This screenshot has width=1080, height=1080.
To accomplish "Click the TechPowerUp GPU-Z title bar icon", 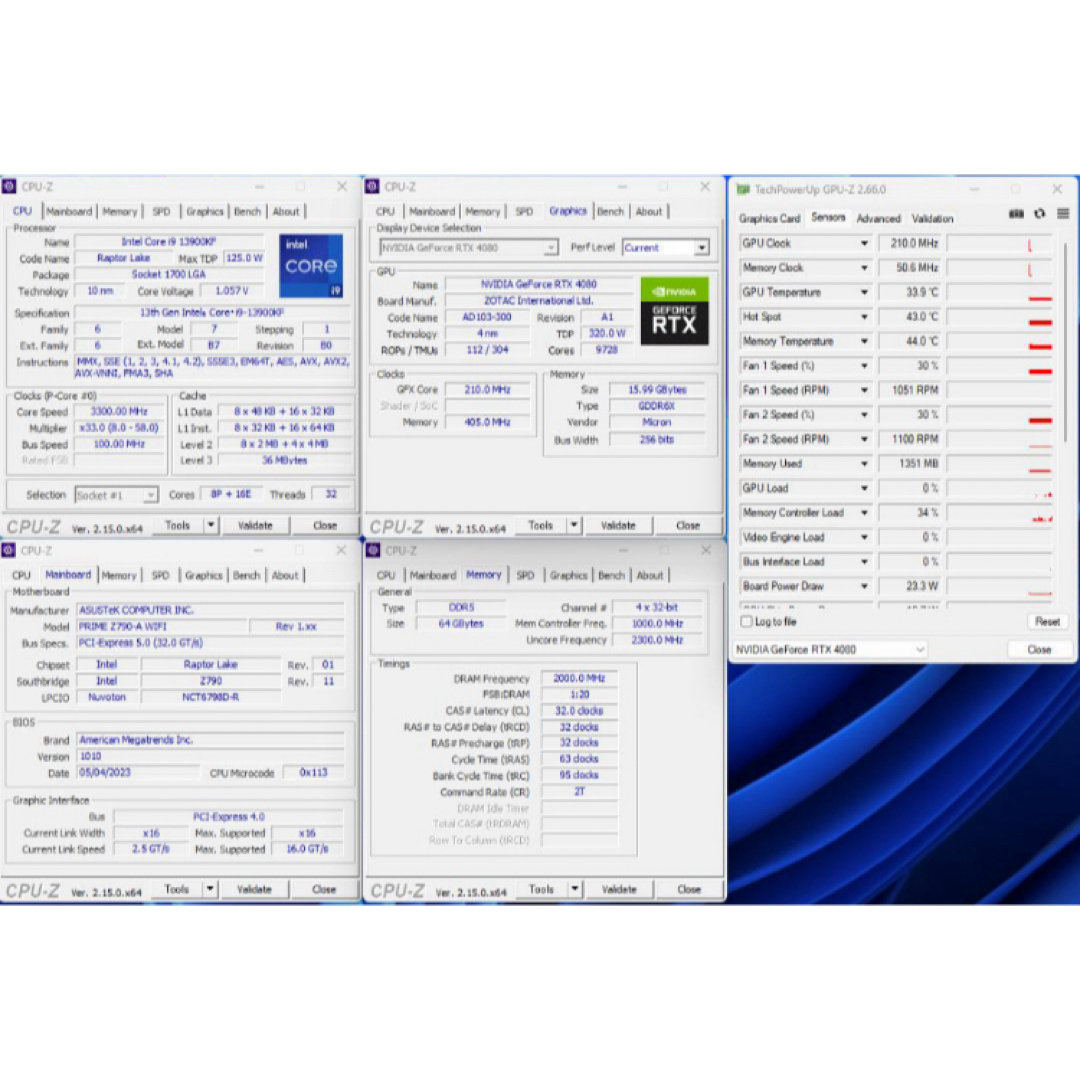I will click(x=742, y=189).
